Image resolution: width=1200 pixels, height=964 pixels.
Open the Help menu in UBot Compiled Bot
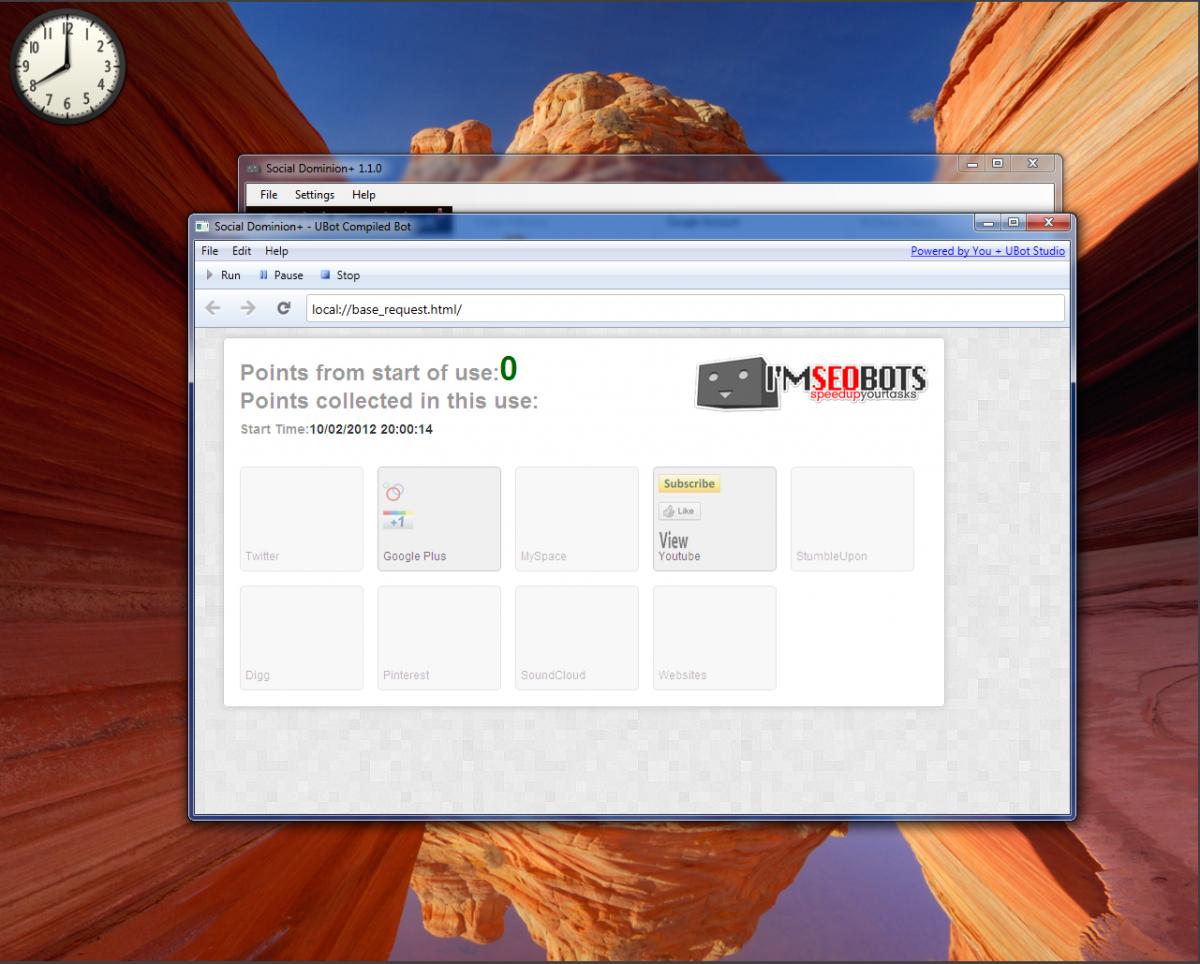click(277, 251)
